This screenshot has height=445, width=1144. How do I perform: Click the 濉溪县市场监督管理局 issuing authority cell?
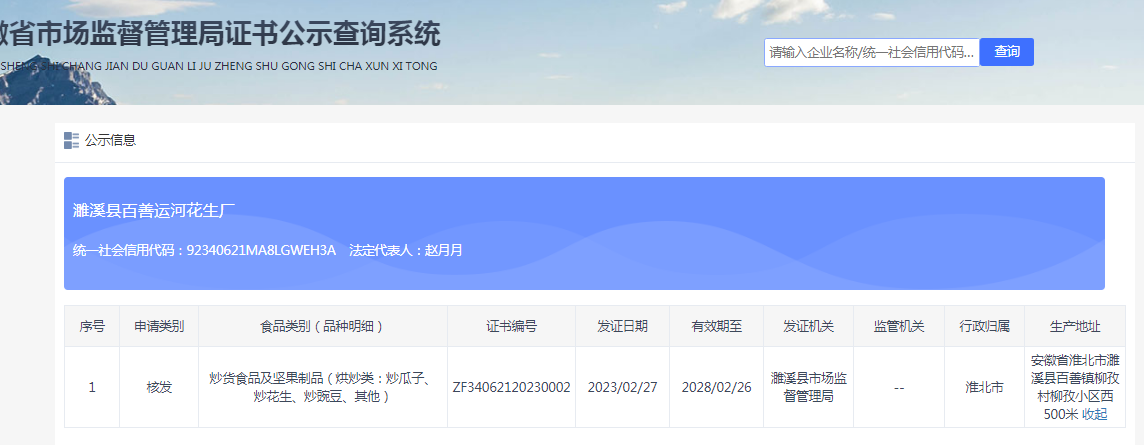tap(809, 387)
